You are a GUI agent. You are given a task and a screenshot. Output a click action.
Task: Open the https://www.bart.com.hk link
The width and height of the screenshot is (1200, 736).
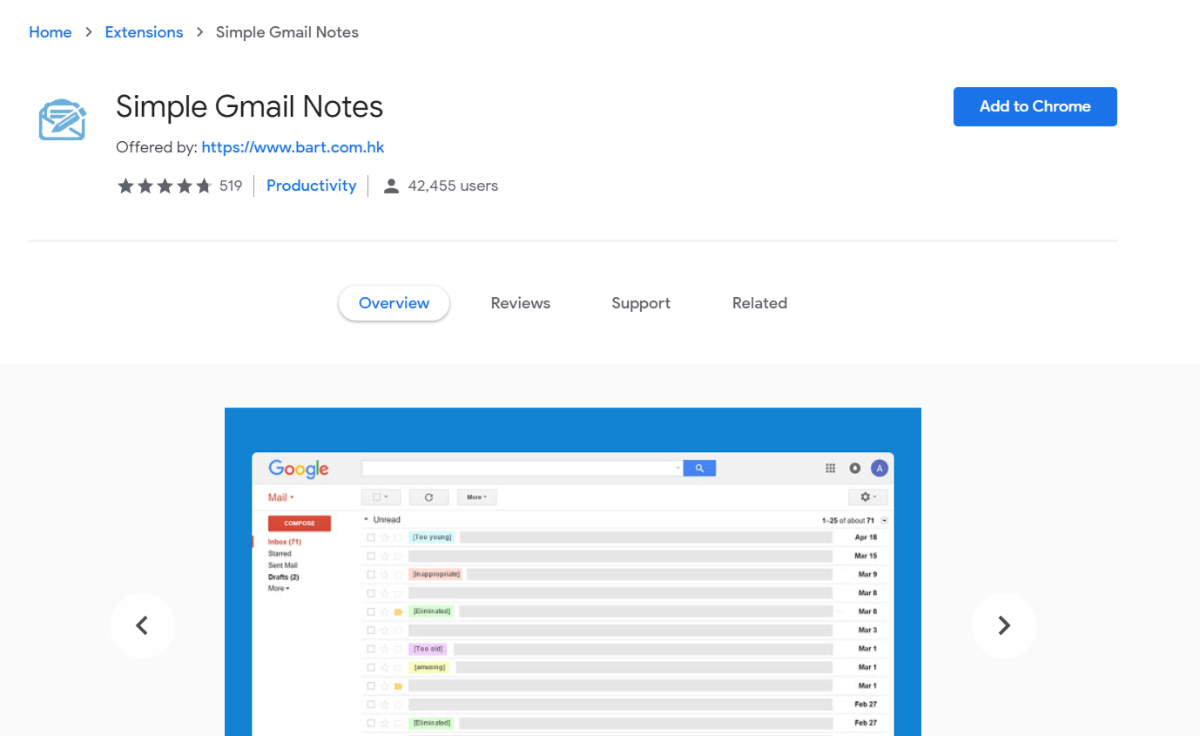(292, 147)
